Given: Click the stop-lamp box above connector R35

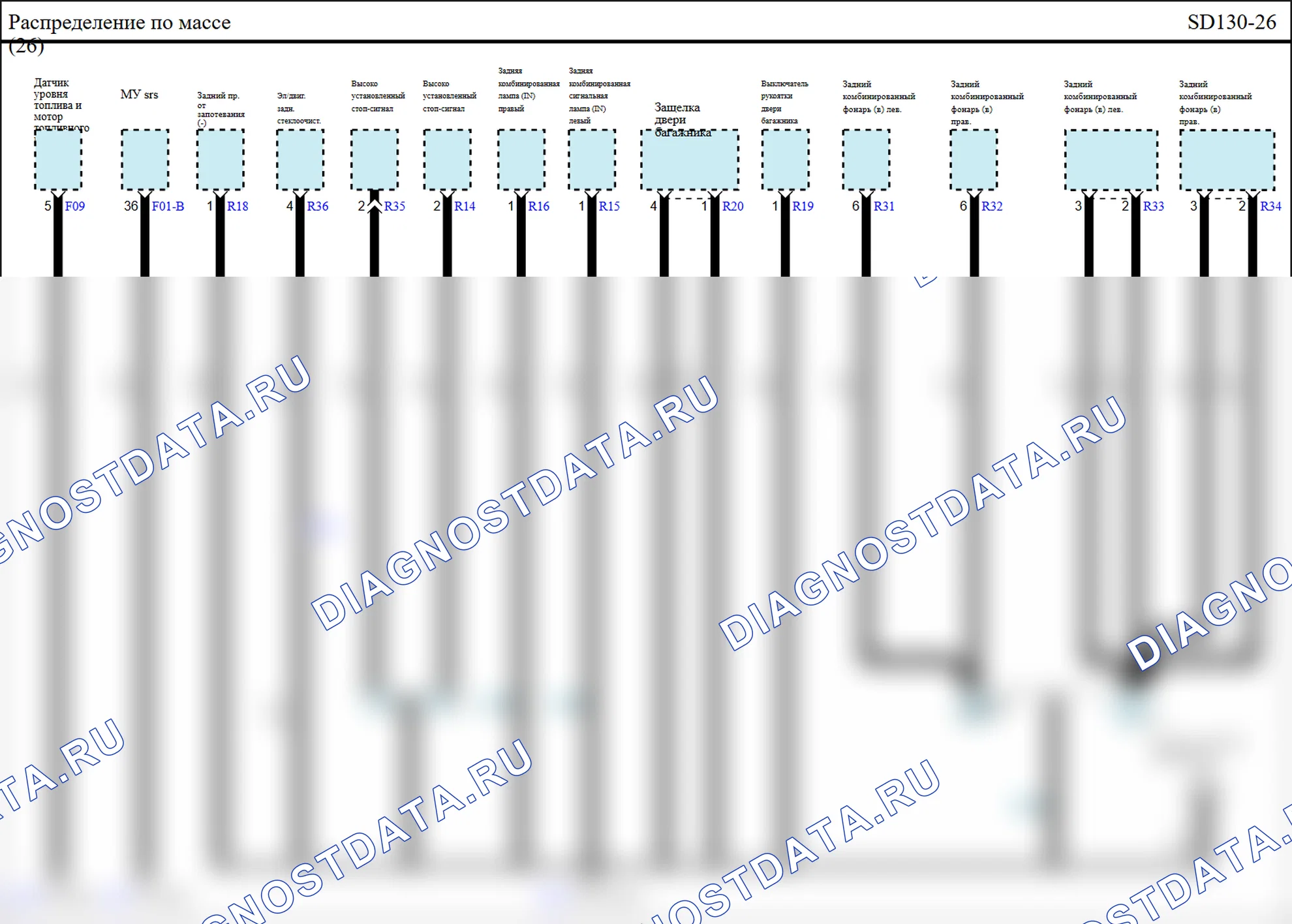Looking at the screenshot, I should pyautogui.click(x=375, y=160).
